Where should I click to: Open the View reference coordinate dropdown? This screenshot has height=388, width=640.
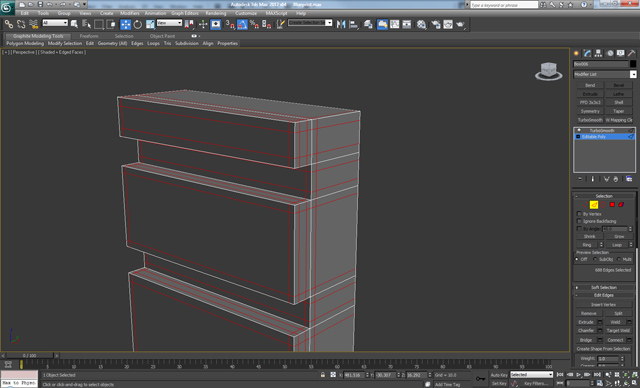click(x=169, y=23)
